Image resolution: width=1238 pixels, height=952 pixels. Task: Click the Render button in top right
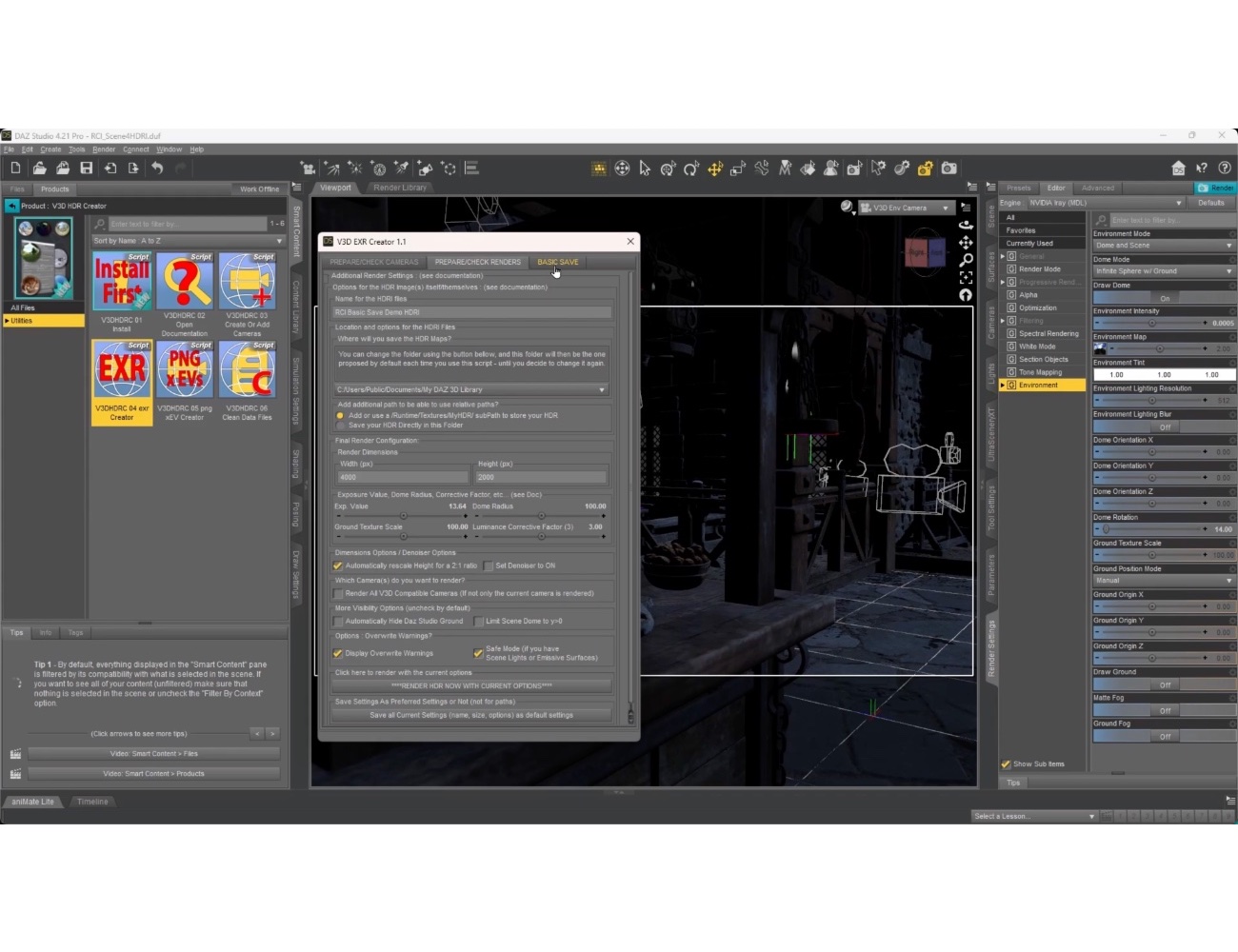[x=1217, y=188]
